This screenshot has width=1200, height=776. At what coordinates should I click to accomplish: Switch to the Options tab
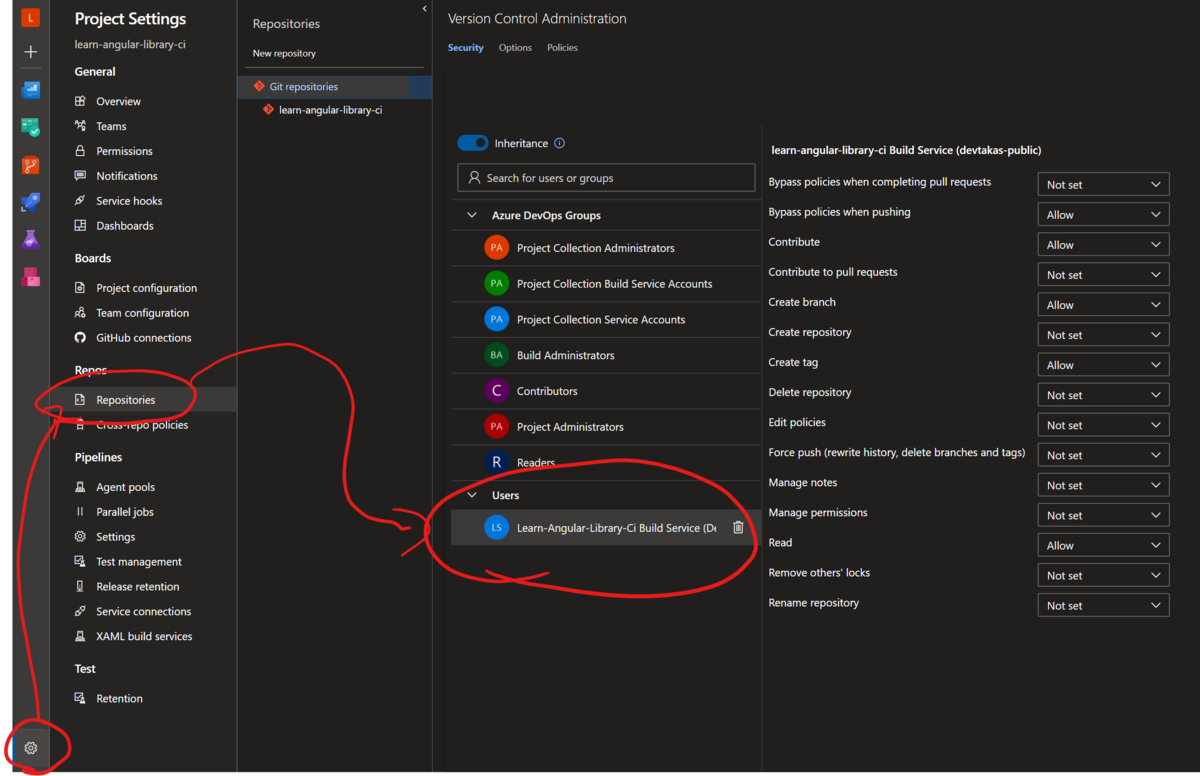(x=515, y=47)
